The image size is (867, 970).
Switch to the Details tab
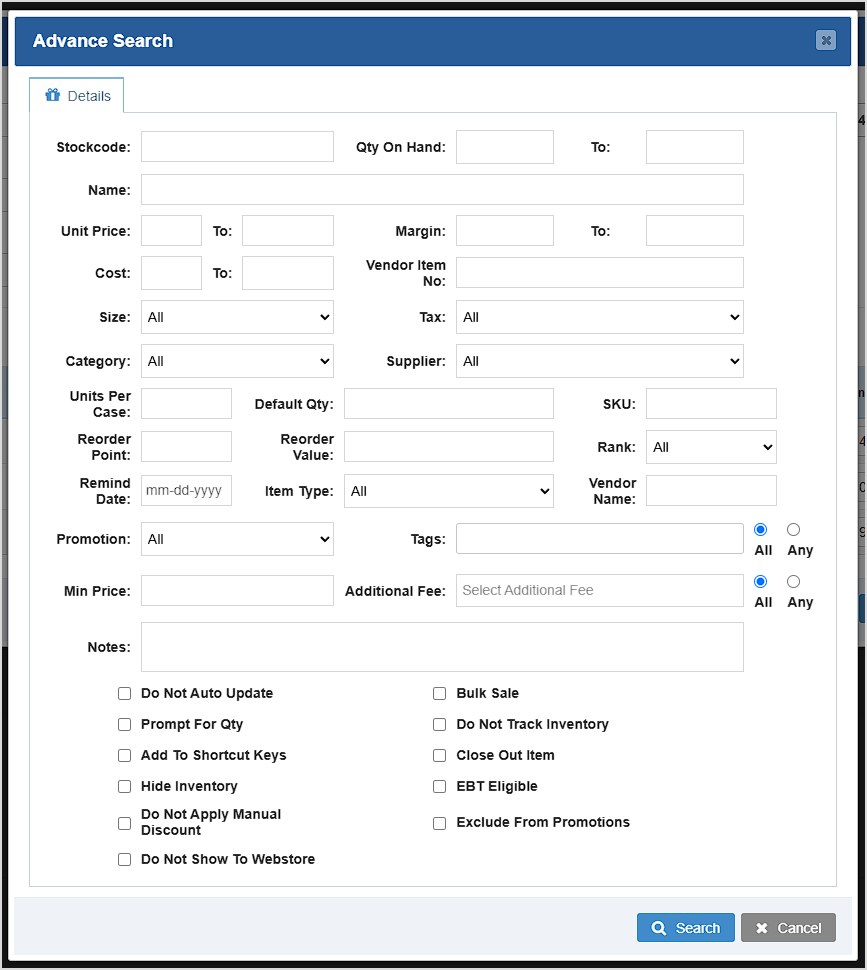coord(77,95)
